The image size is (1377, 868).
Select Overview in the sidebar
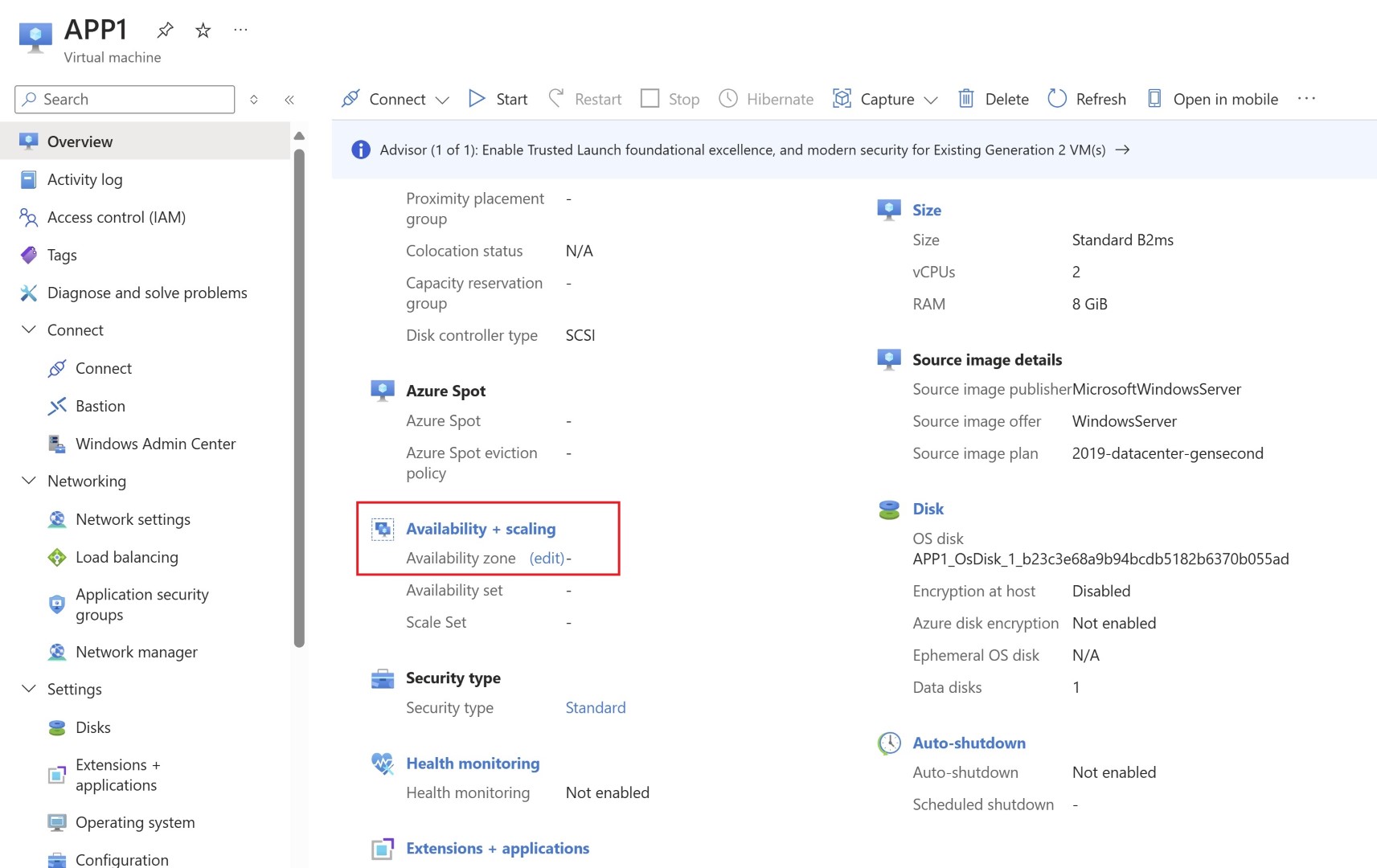[x=145, y=141]
